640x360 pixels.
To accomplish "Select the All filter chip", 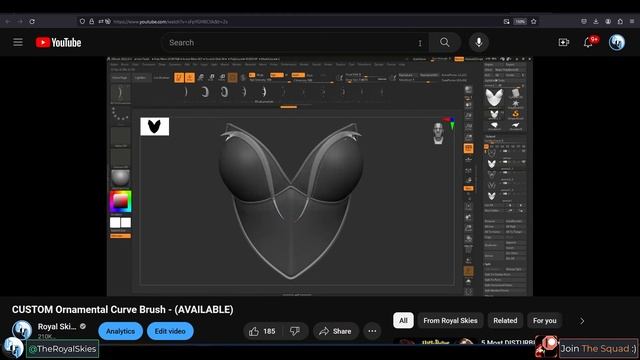I will (403, 320).
